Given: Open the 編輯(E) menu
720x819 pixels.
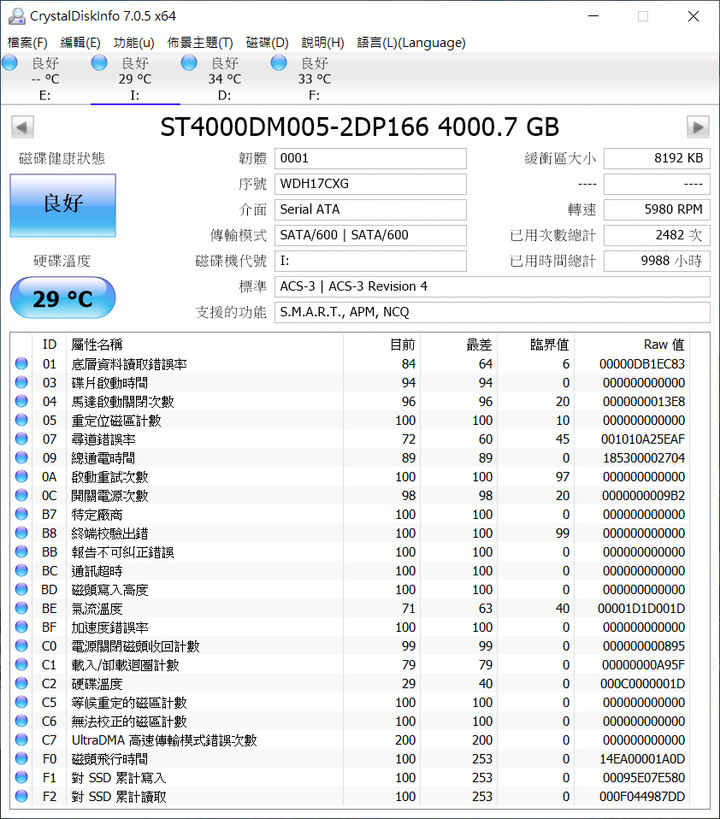Looking at the screenshot, I should pos(80,42).
